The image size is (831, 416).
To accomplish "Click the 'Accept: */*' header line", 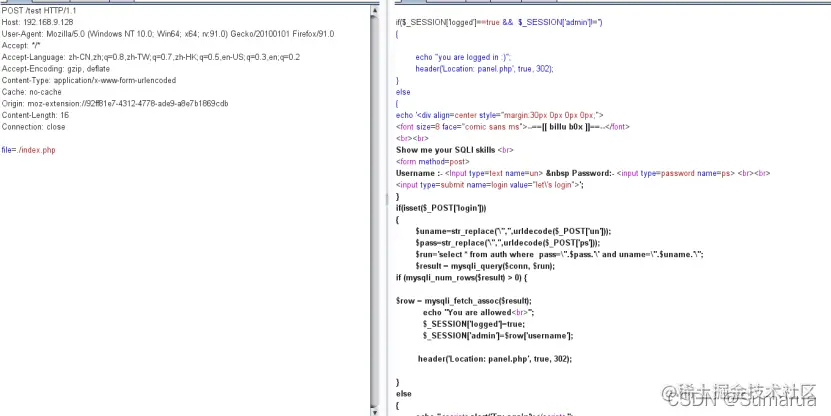I will 21,46.
